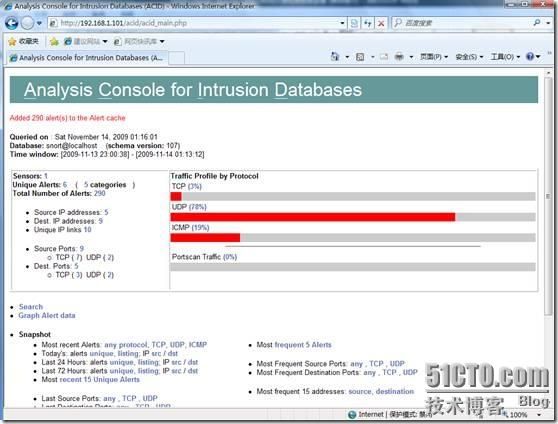Open Most recent Alerts any protocol link
558x424 pixels.
[x=125, y=345]
